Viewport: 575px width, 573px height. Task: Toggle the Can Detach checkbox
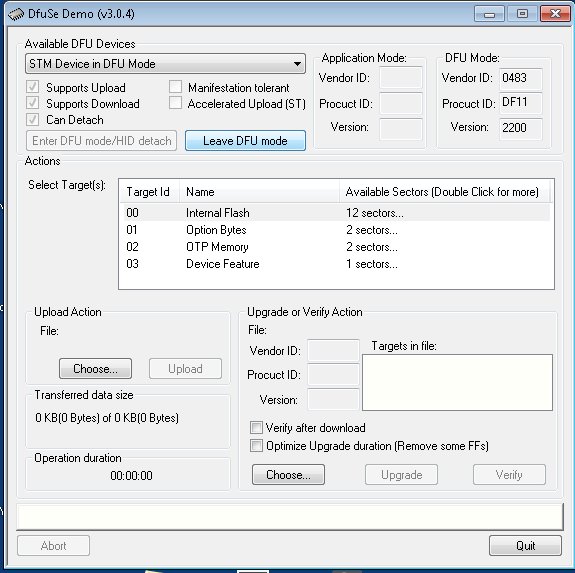coord(32,119)
